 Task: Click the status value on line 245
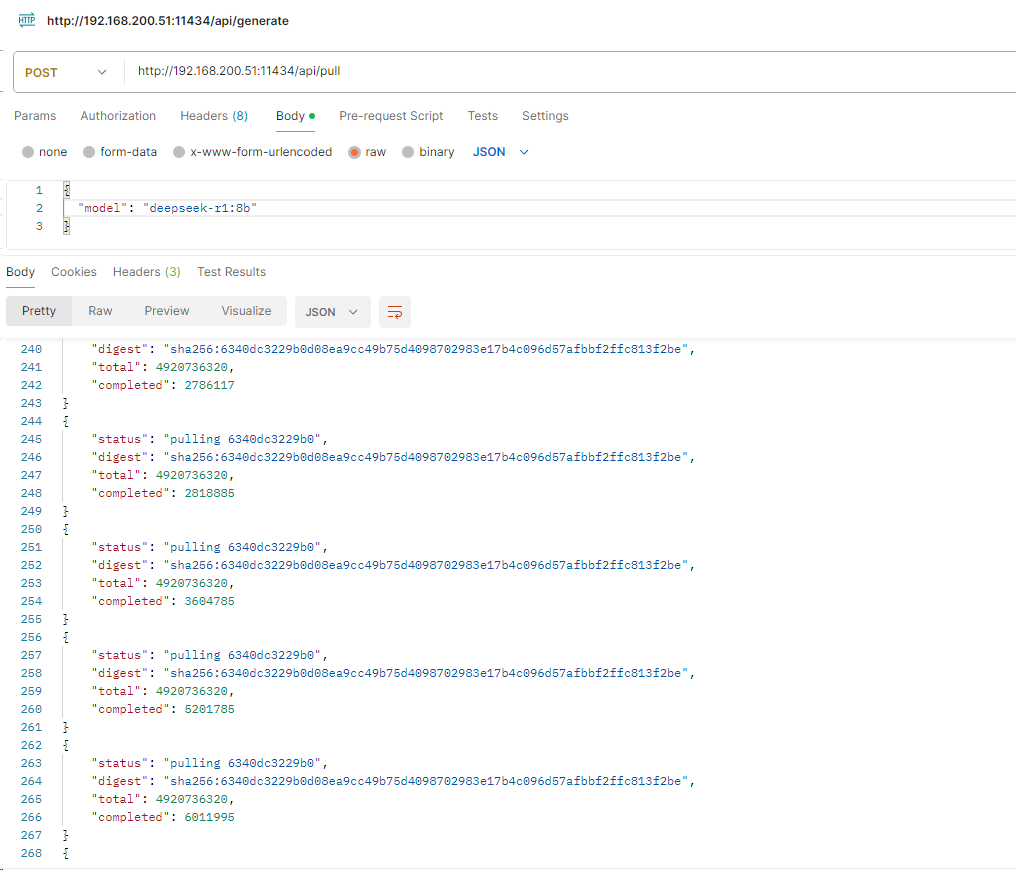click(242, 439)
